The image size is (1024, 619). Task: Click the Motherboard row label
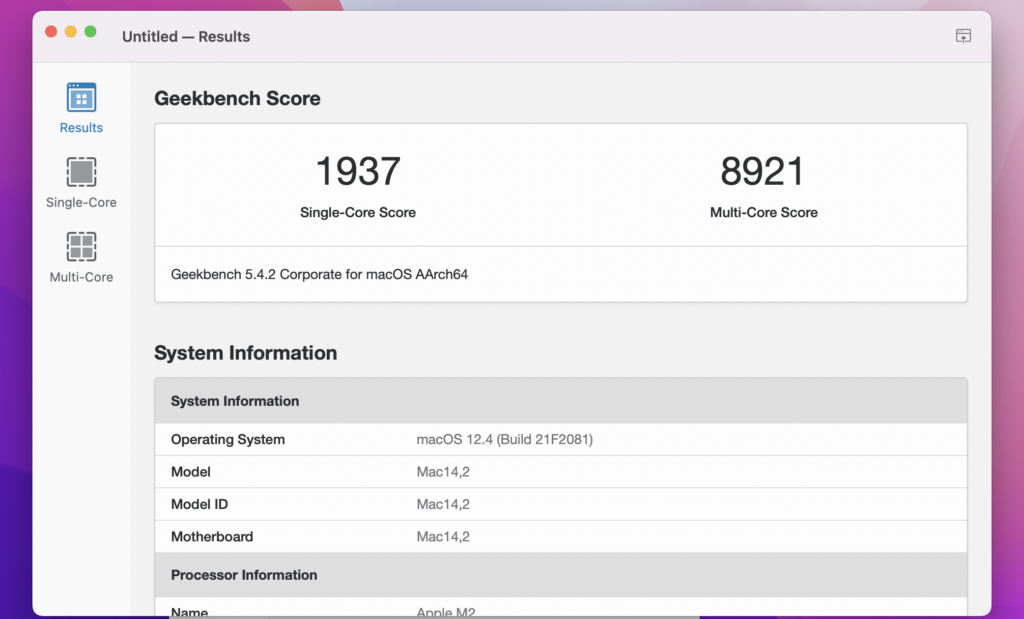pos(212,537)
